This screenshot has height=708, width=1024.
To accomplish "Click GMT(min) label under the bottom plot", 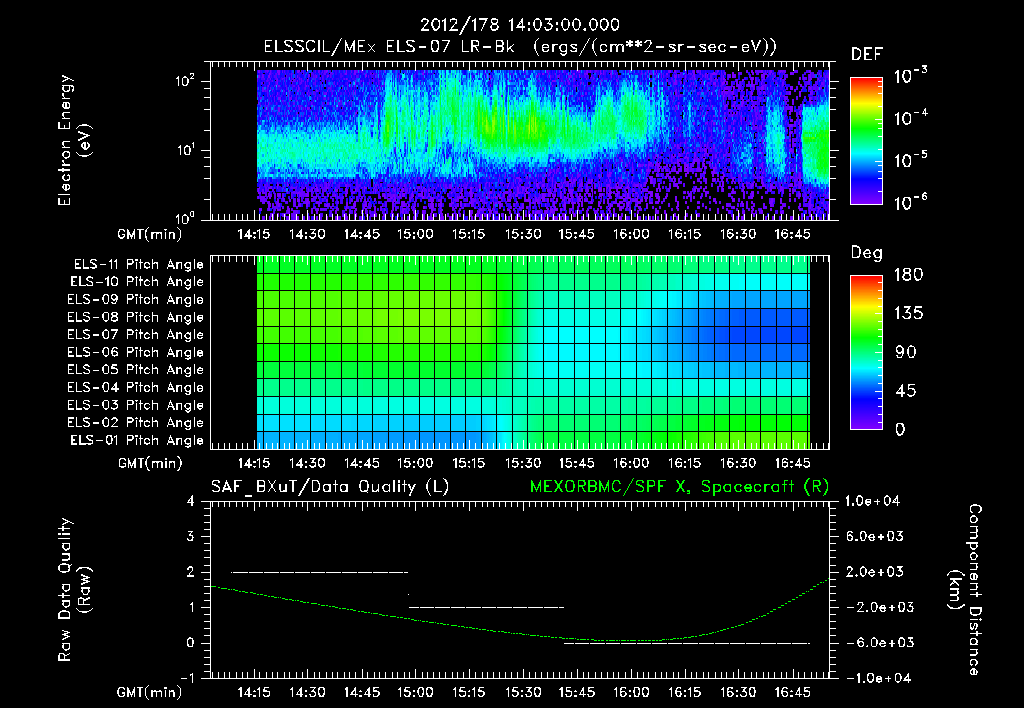I will point(149,692).
